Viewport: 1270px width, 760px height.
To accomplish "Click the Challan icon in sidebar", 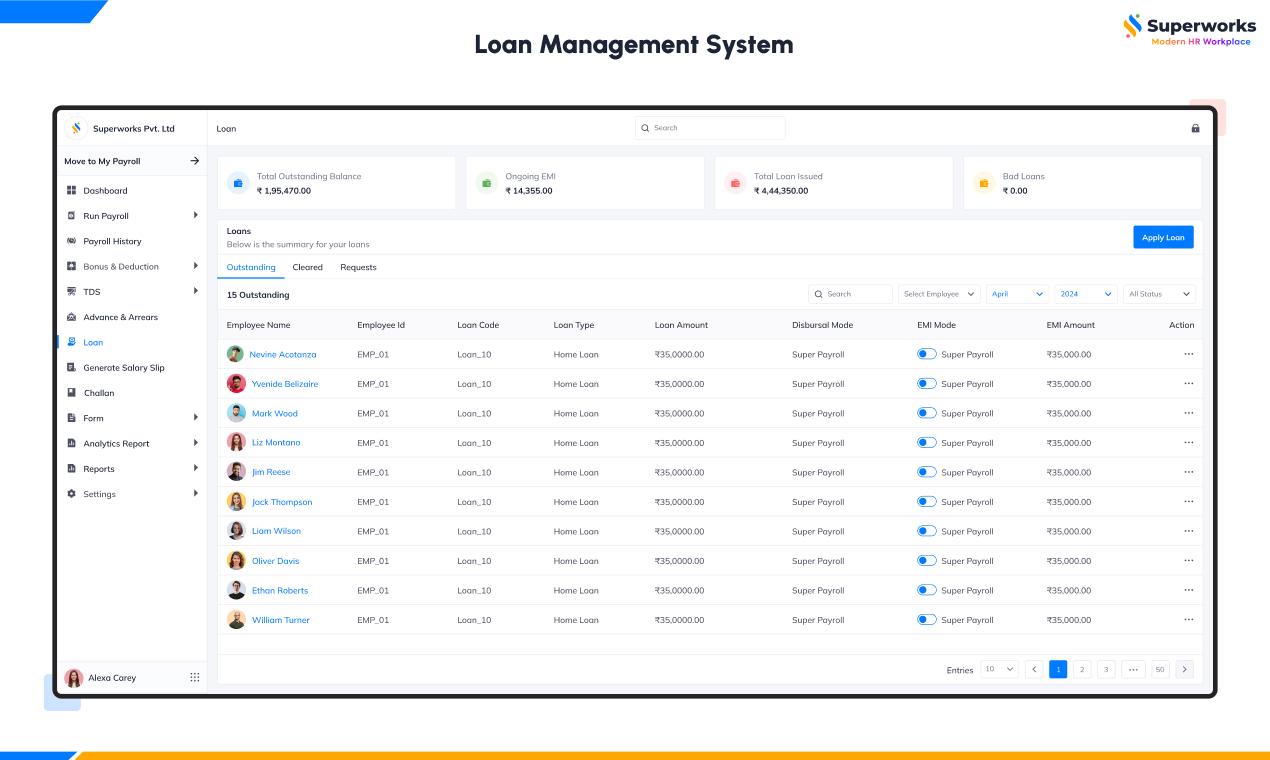I will point(71,393).
